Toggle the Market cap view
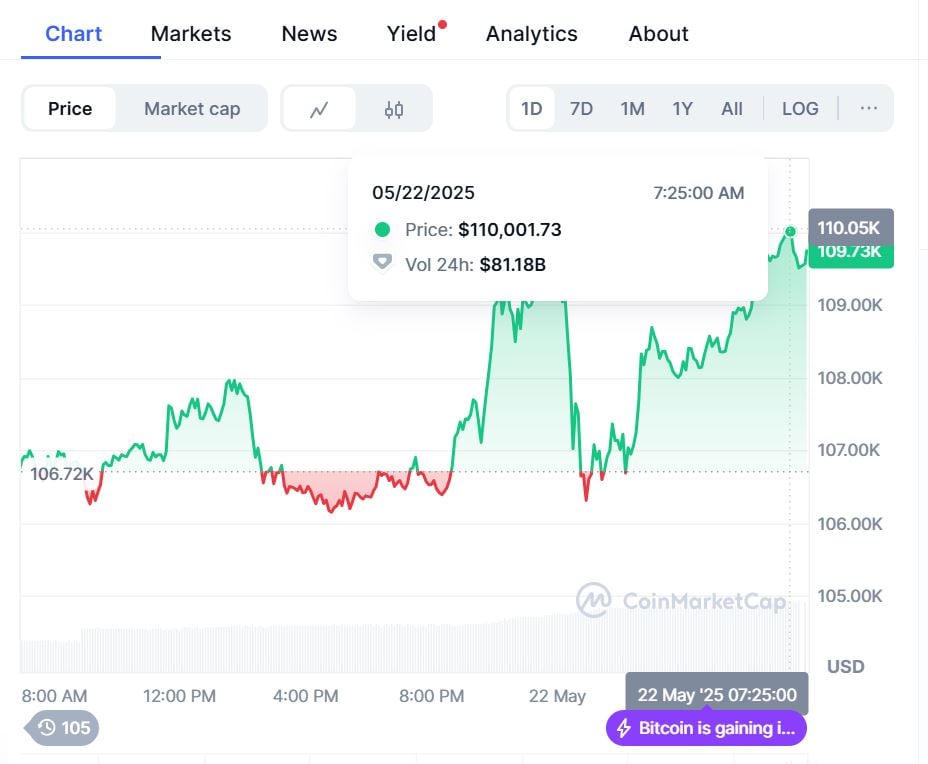 (192, 109)
